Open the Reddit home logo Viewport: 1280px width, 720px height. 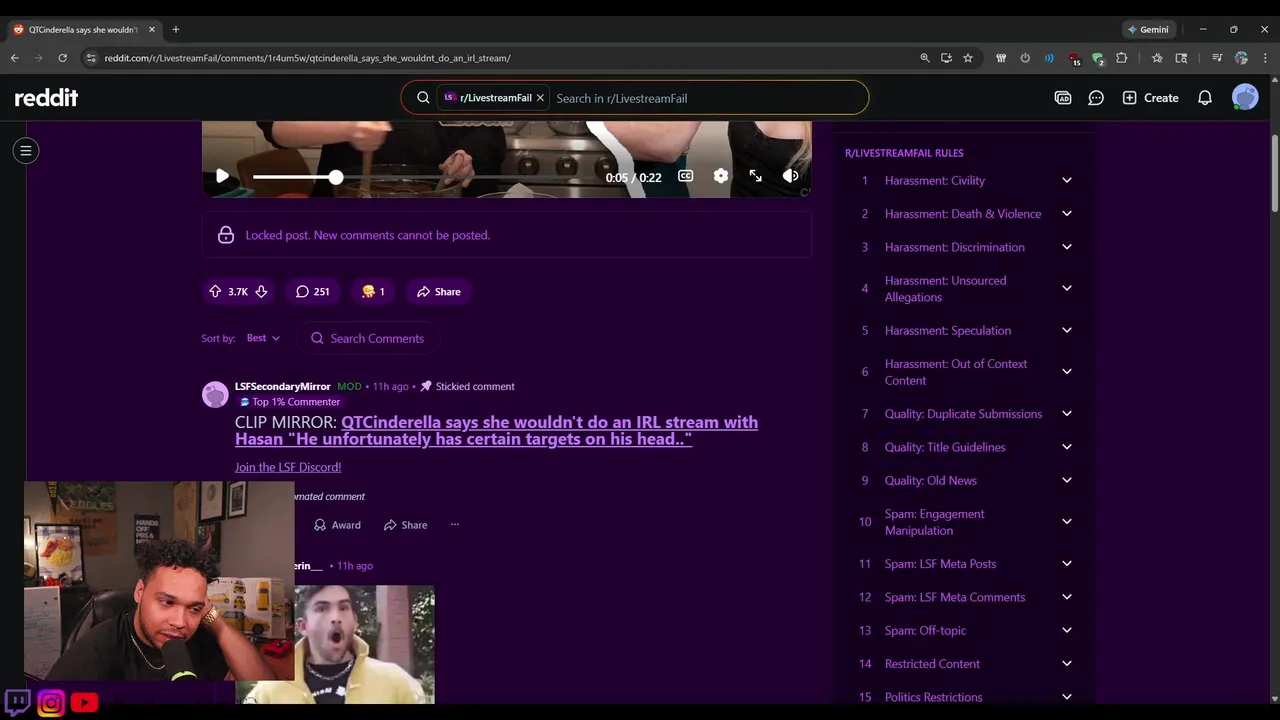pyautogui.click(x=46, y=98)
